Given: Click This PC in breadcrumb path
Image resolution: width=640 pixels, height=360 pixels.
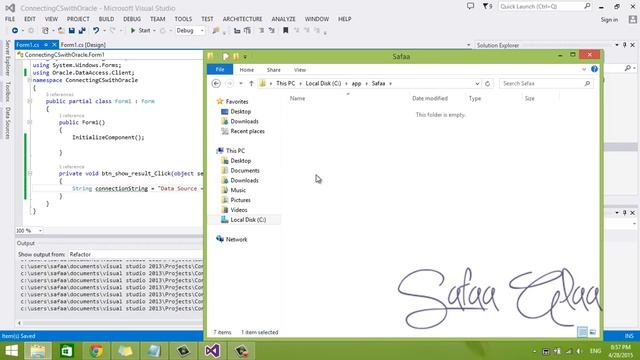Looking at the screenshot, I should coord(285,84).
